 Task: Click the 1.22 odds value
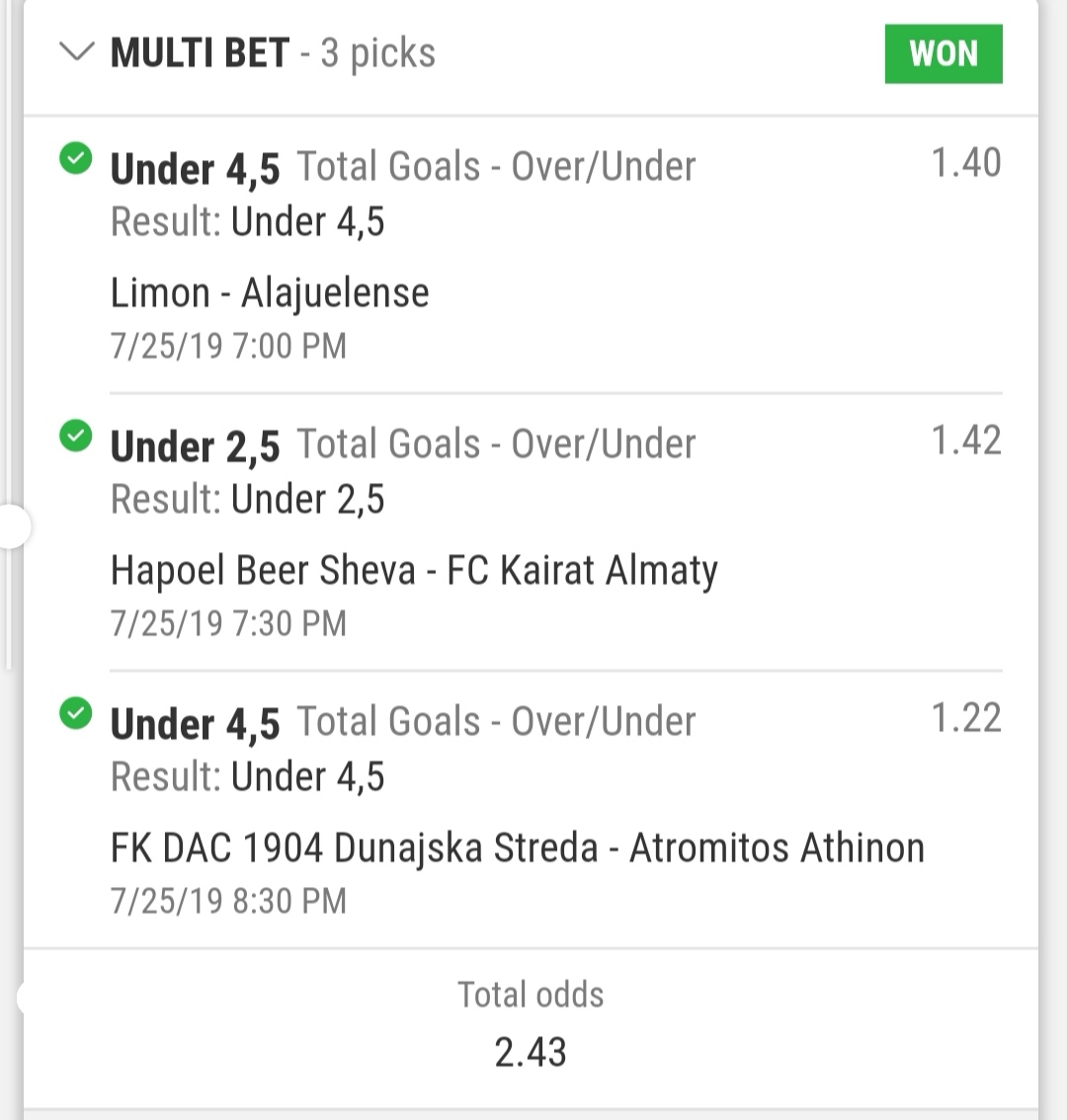(x=966, y=717)
